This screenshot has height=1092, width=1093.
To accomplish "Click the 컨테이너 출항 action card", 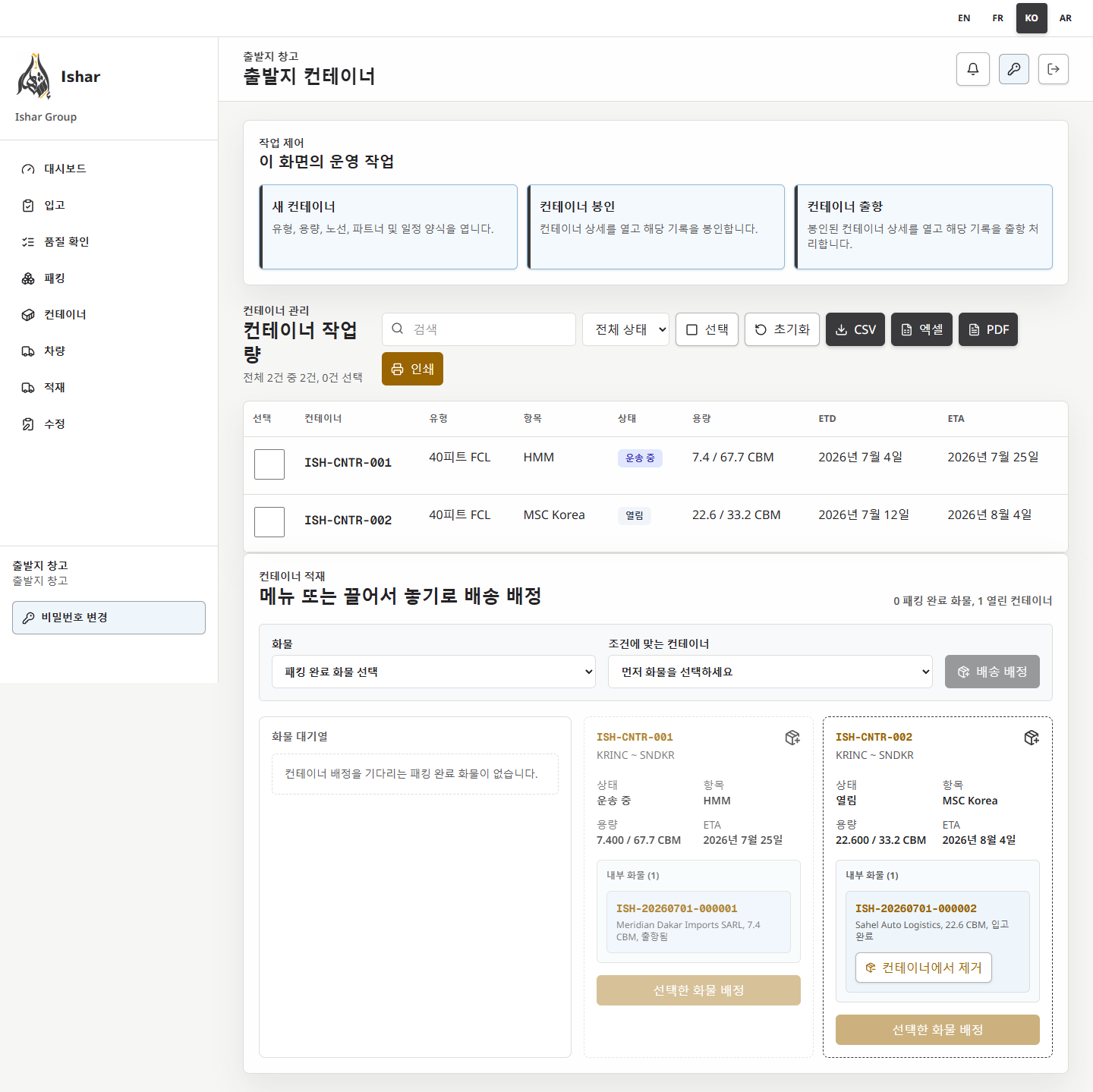I will (924, 227).
